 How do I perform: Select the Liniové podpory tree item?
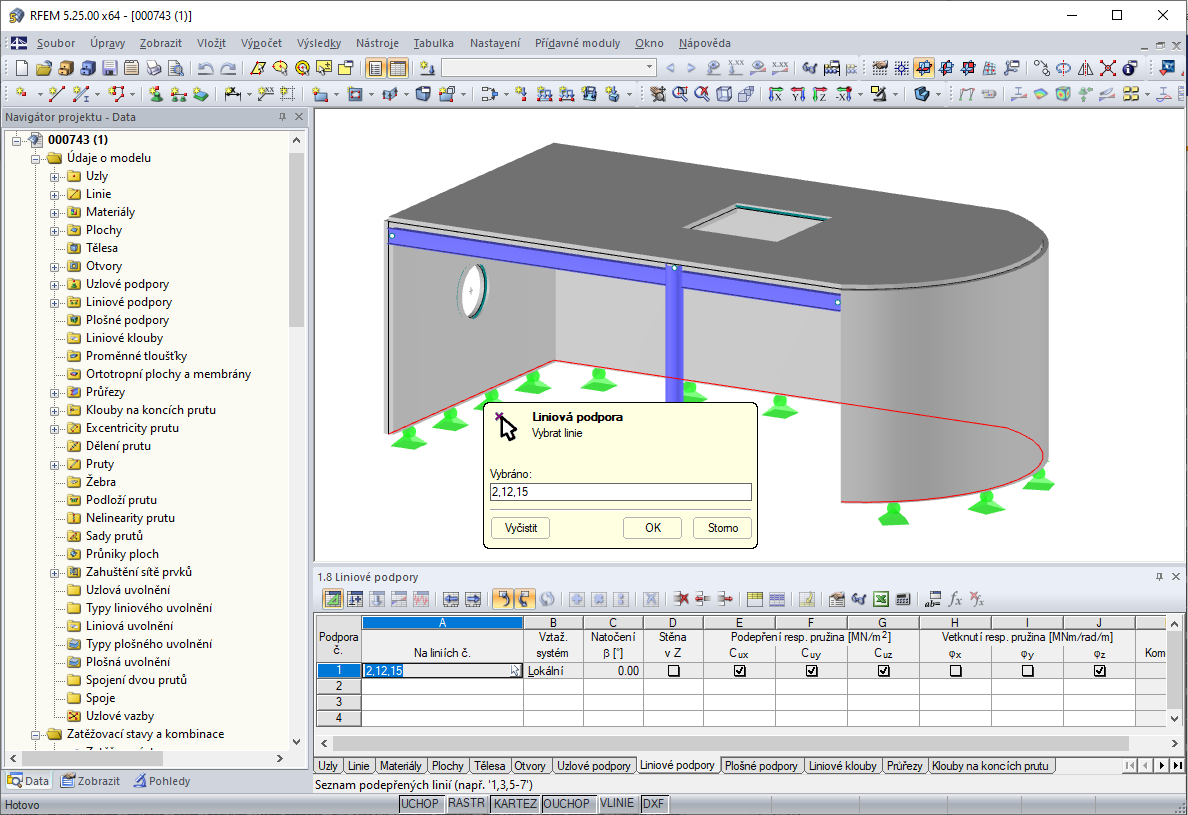point(129,301)
